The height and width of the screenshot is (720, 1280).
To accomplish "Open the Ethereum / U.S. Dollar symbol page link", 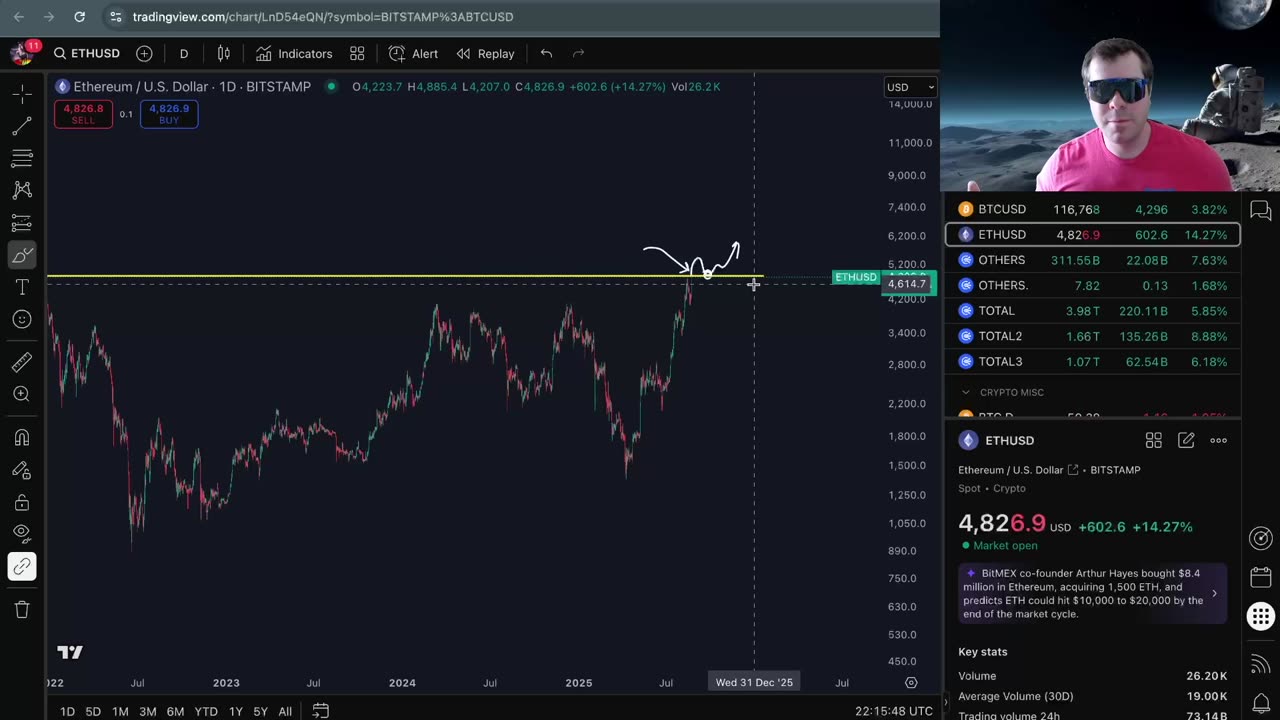I will tap(1018, 470).
